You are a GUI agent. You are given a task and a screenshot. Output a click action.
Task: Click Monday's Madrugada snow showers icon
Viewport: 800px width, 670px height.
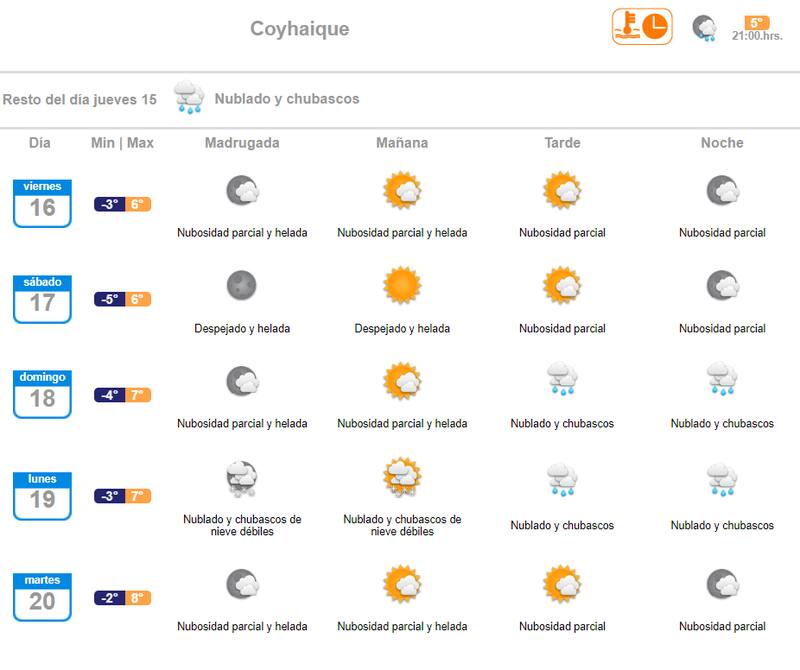[x=242, y=478]
